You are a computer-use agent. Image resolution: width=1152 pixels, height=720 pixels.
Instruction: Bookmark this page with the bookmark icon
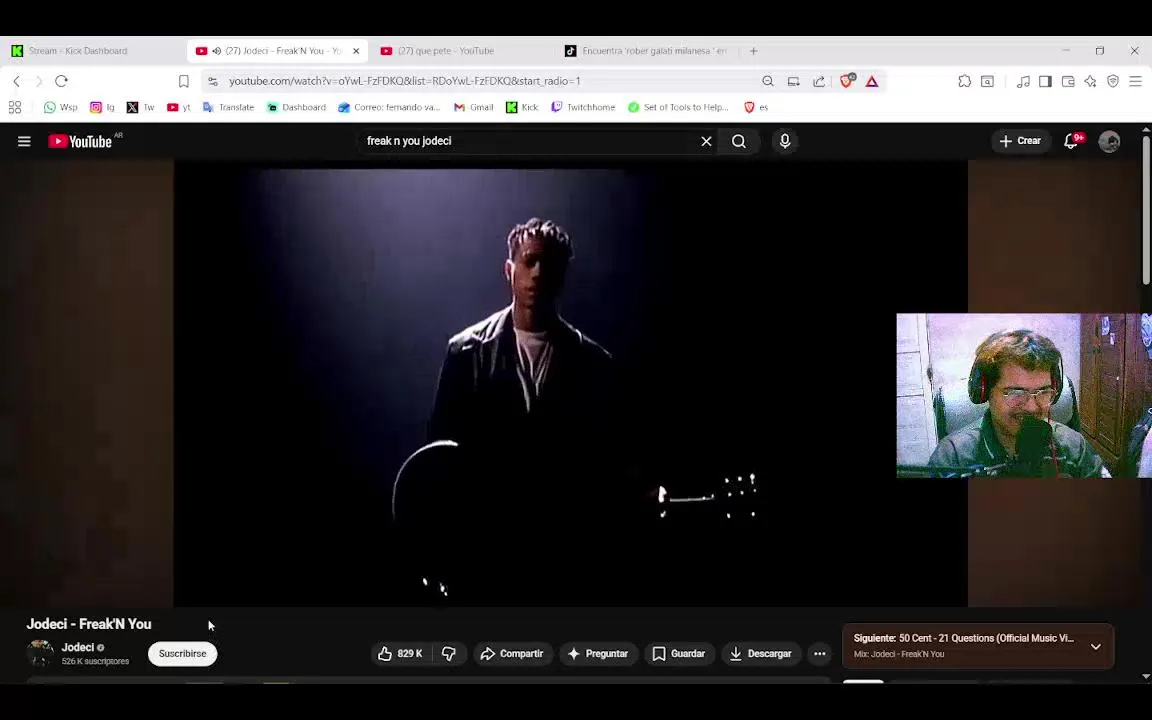coord(184,81)
